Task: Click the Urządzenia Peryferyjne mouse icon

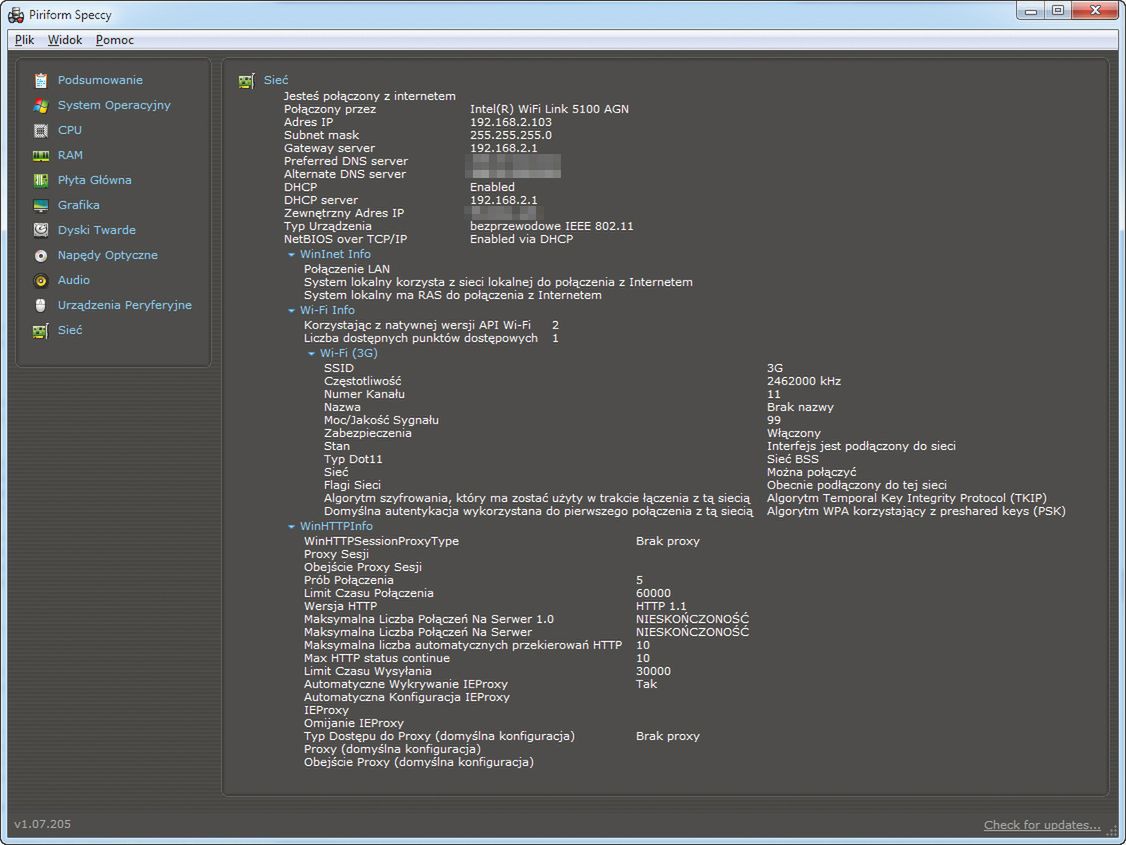Action: point(41,305)
